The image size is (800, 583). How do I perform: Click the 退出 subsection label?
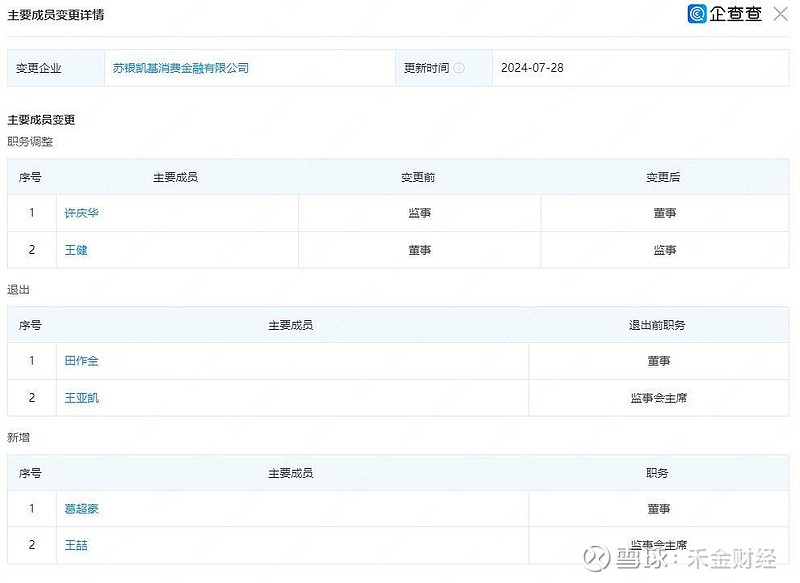[18, 290]
